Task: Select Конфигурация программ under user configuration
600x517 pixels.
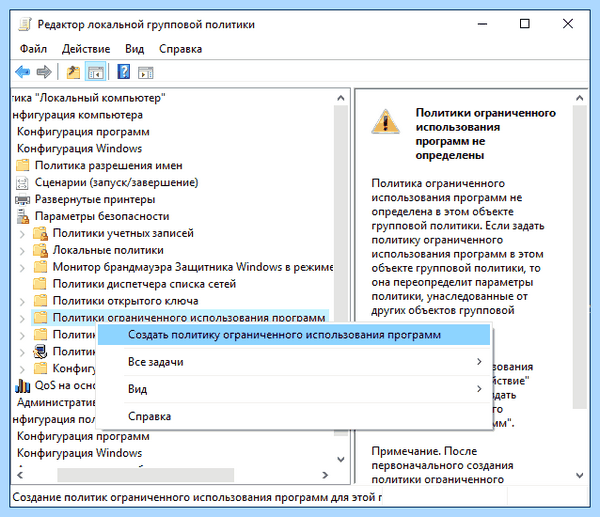Action: 83,436
